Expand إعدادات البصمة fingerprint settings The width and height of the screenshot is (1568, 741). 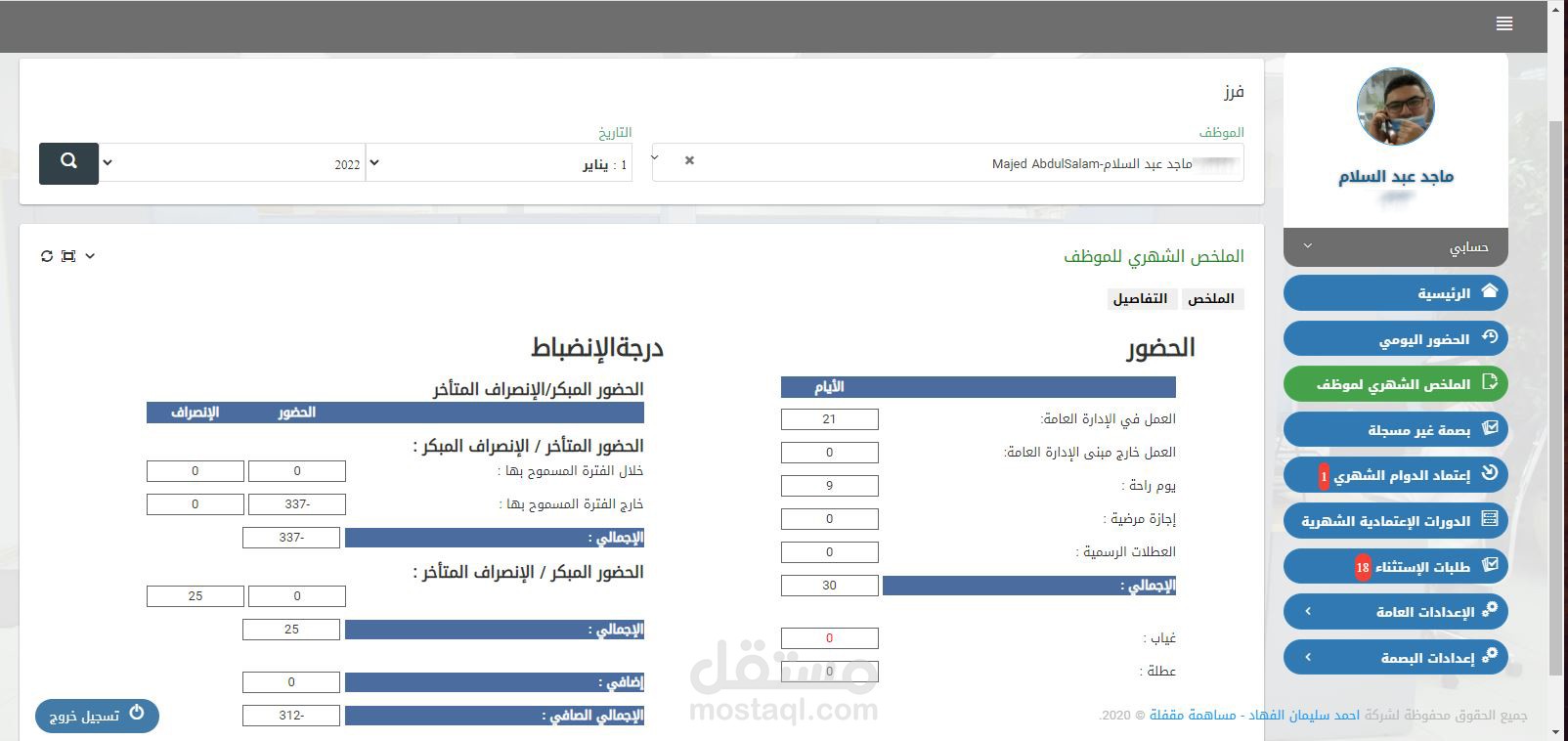(1395, 657)
